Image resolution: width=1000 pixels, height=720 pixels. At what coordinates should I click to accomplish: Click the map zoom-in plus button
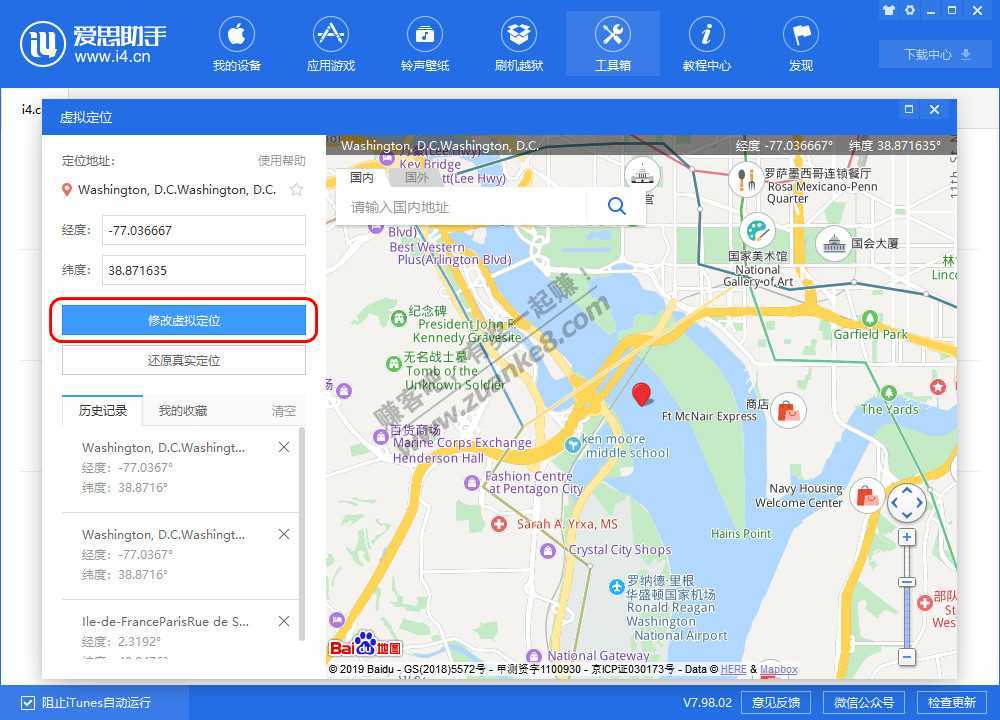point(907,538)
